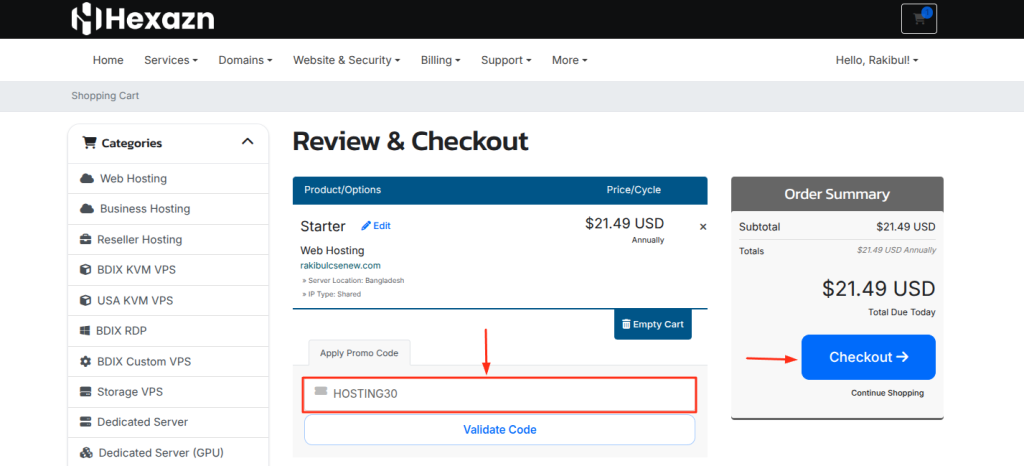Click the Starter product name
This screenshot has width=1024, height=466.
pos(323,226)
